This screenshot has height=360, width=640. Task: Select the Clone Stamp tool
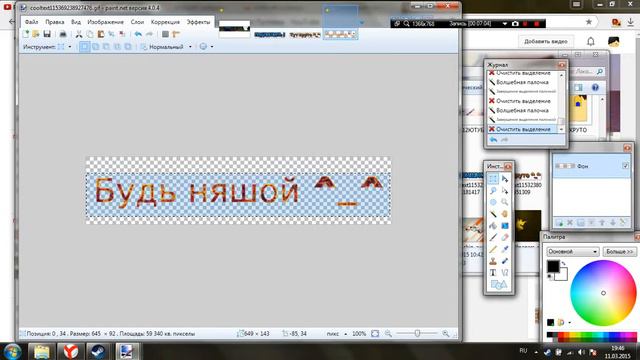pos(493,261)
